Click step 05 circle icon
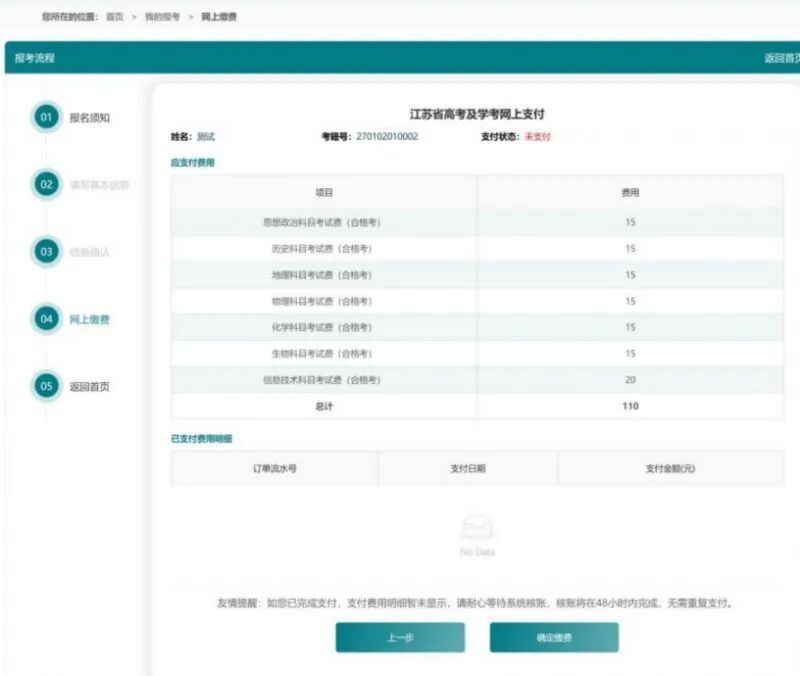The height and width of the screenshot is (676, 800). coord(46,386)
